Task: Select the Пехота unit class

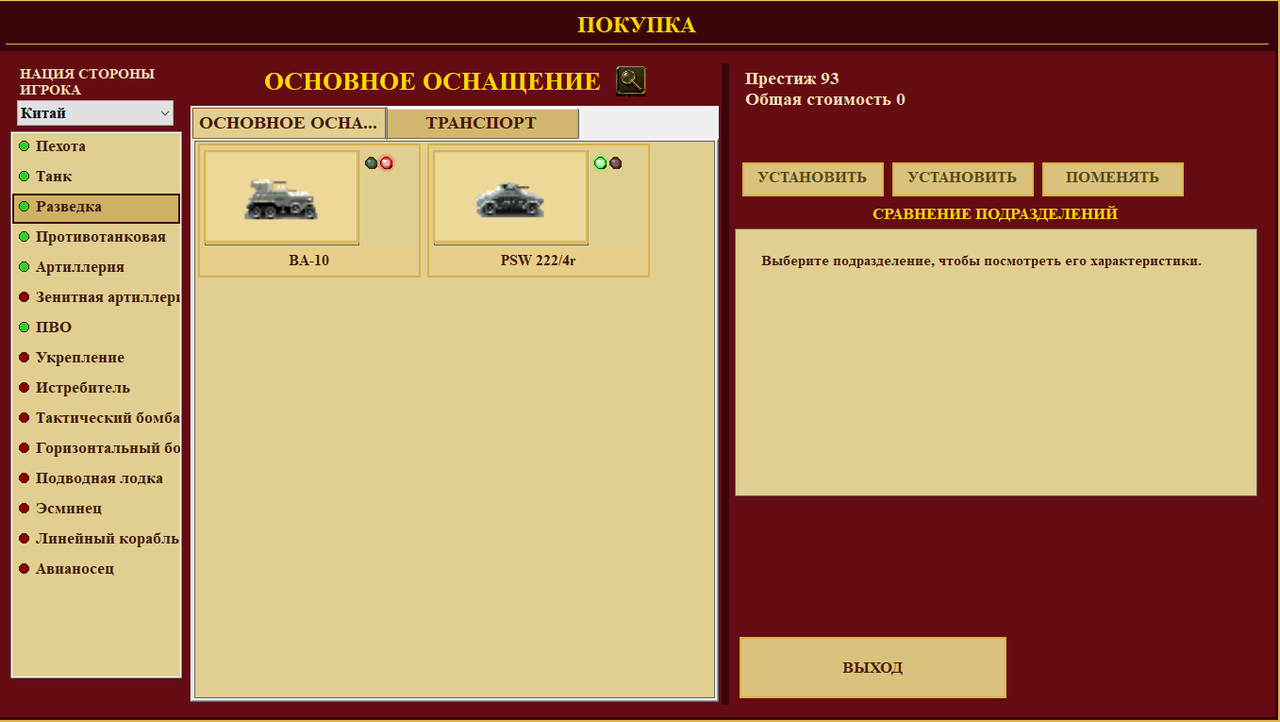Action: tap(96, 146)
